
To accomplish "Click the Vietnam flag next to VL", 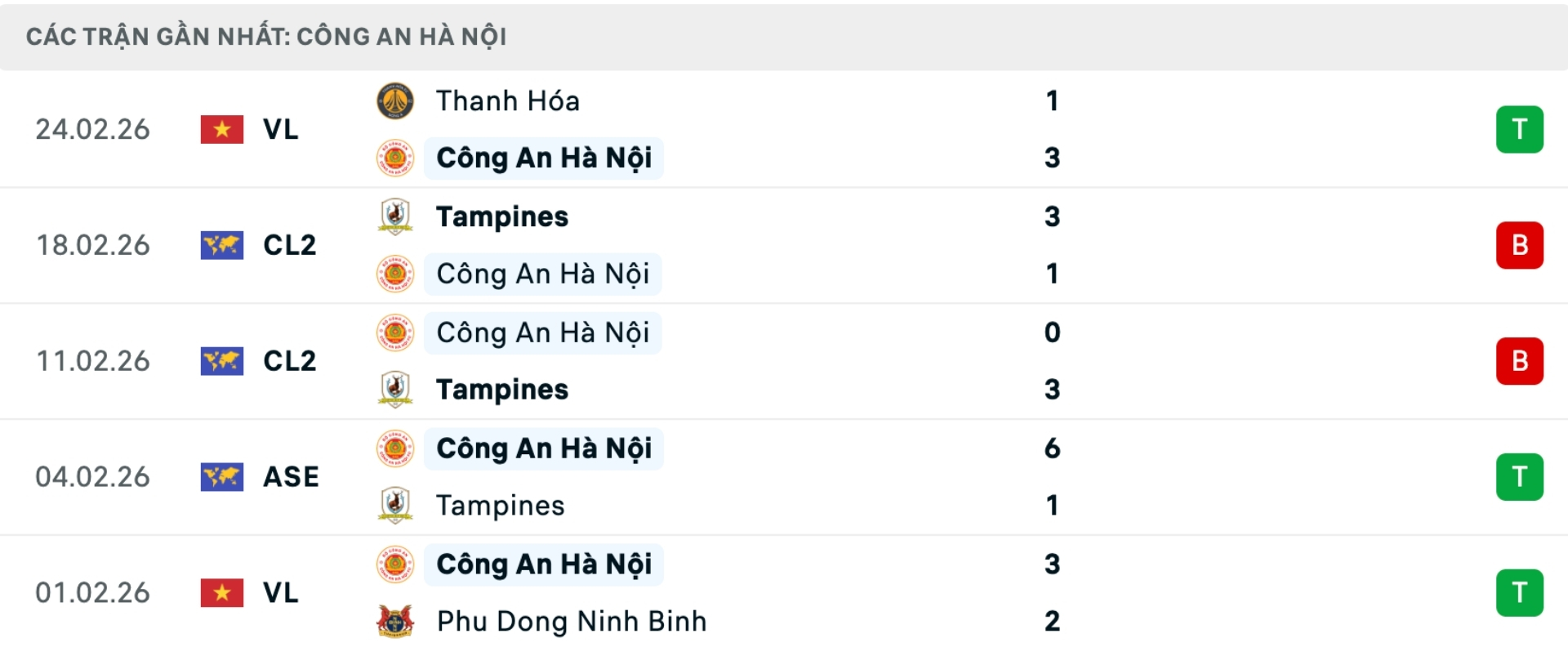I will point(222,129).
